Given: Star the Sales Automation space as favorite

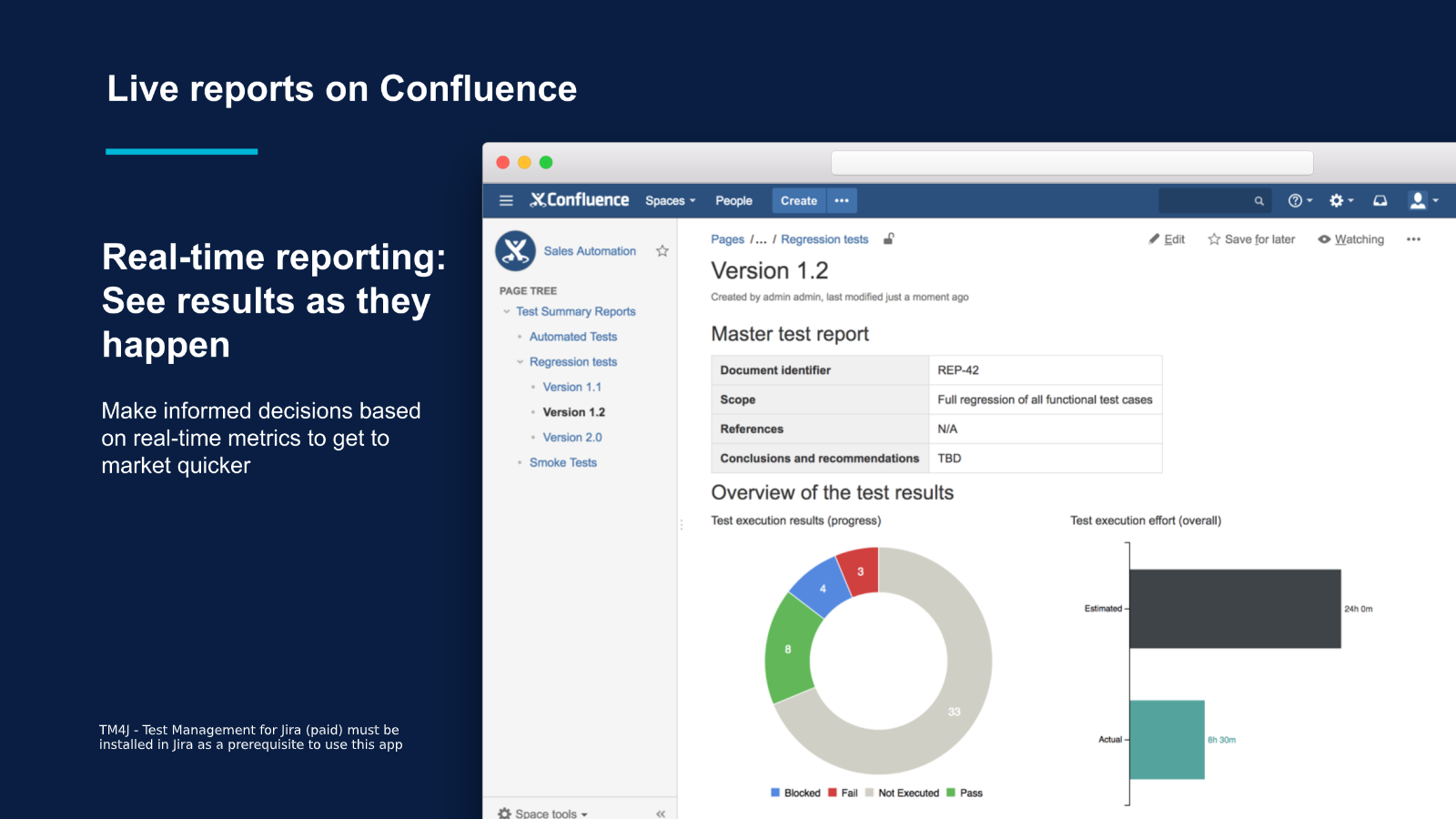Looking at the screenshot, I should (x=662, y=251).
